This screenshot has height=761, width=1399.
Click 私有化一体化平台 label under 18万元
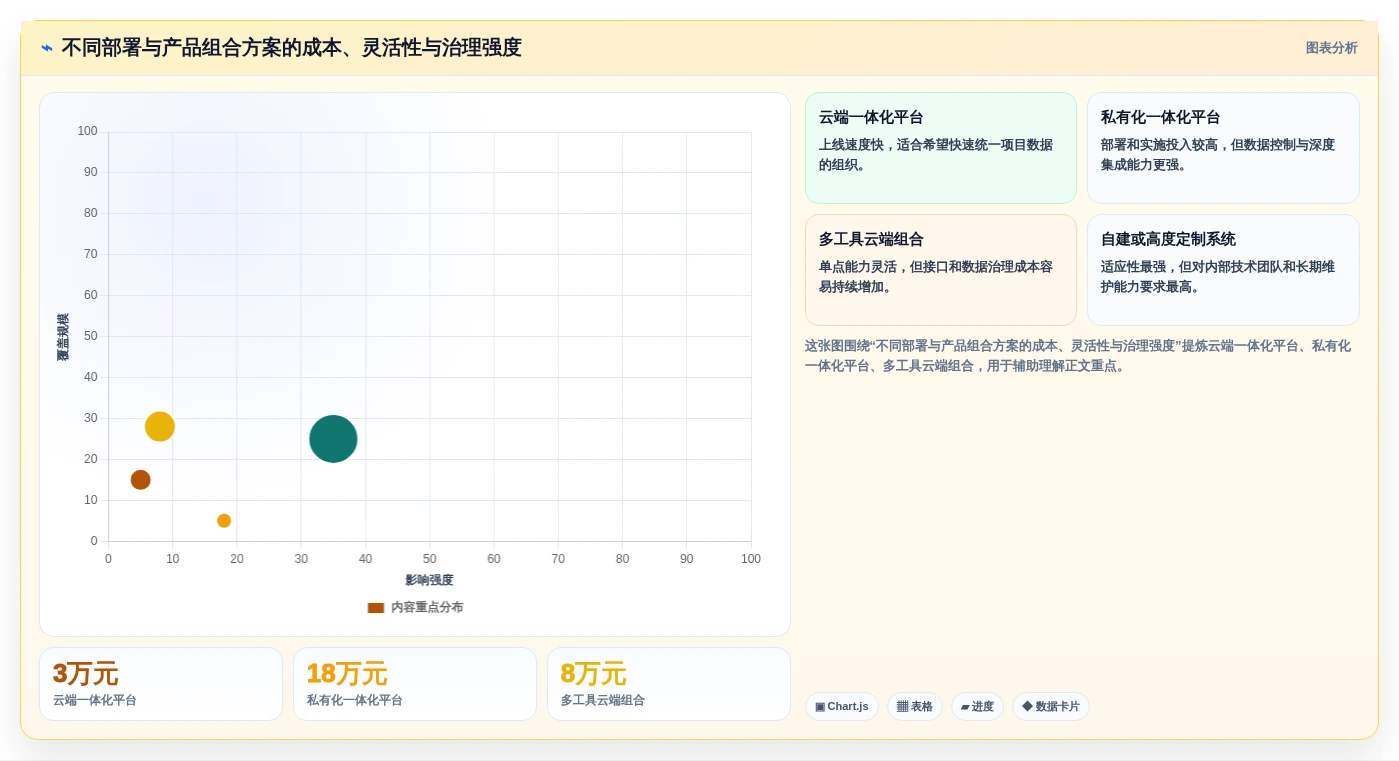pyautogui.click(x=354, y=701)
